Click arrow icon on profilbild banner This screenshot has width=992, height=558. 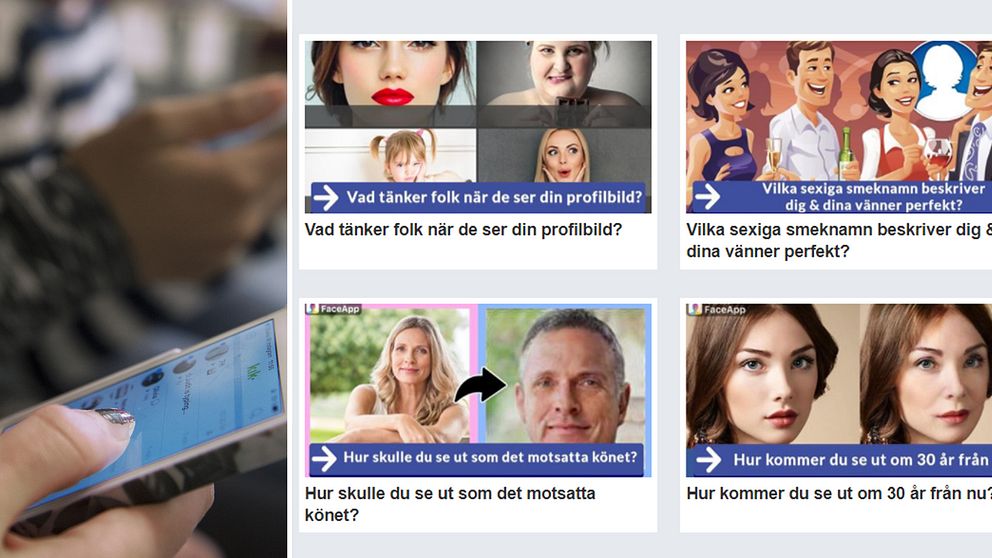(326, 198)
